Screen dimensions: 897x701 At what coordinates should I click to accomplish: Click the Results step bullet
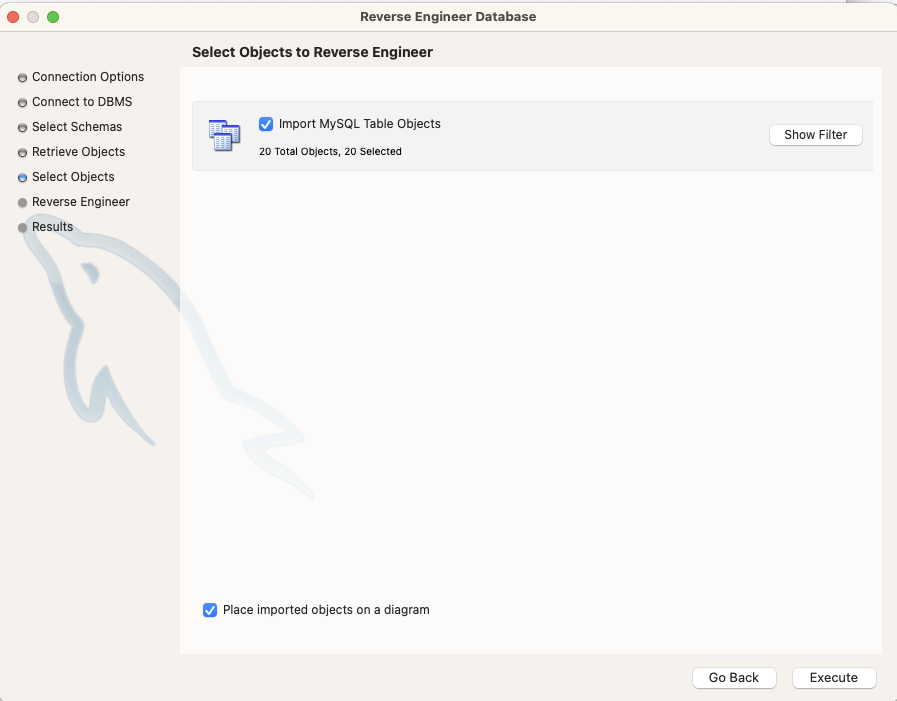22,228
